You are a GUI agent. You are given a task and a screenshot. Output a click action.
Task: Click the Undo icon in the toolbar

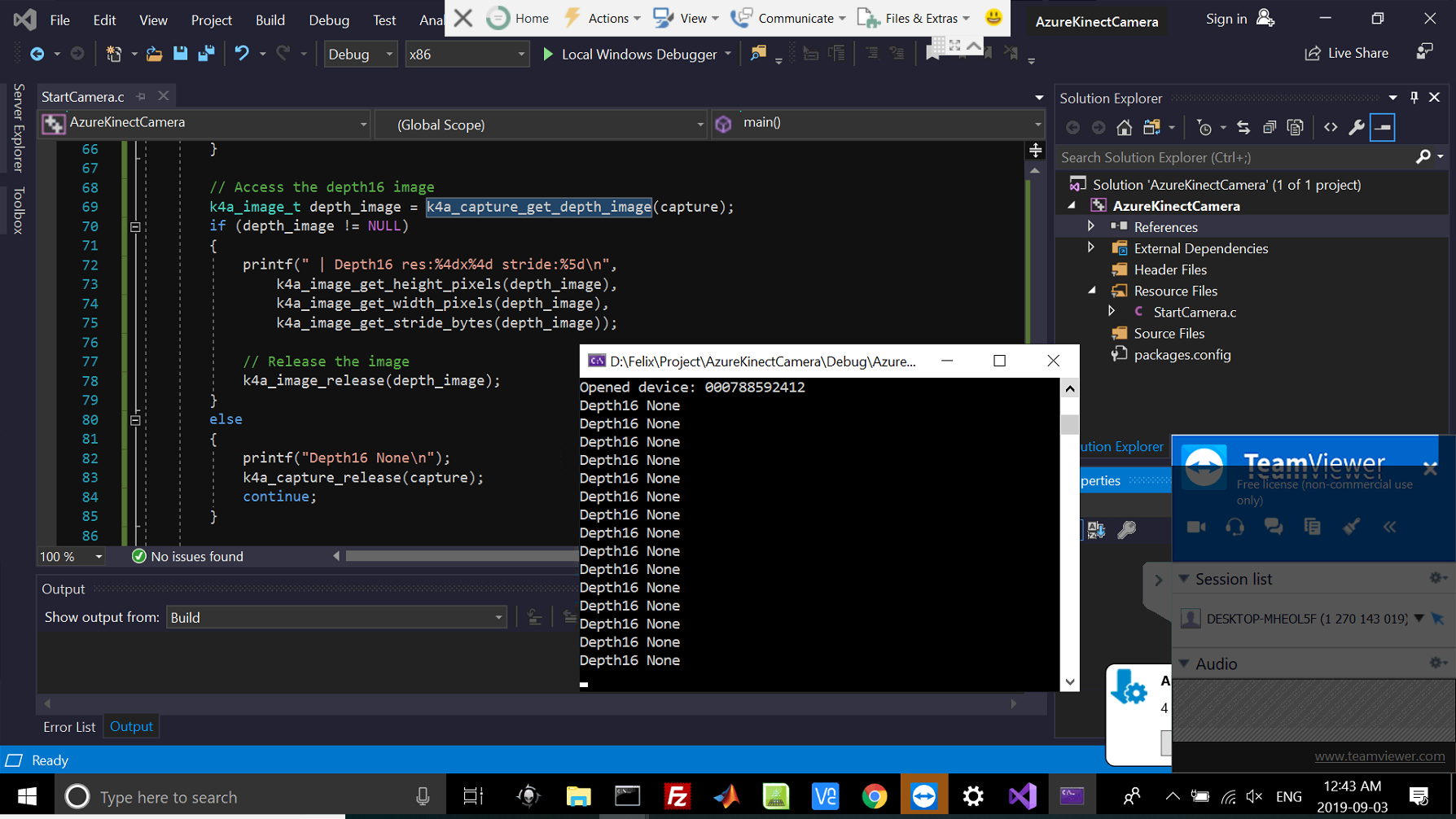tap(242, 54)
